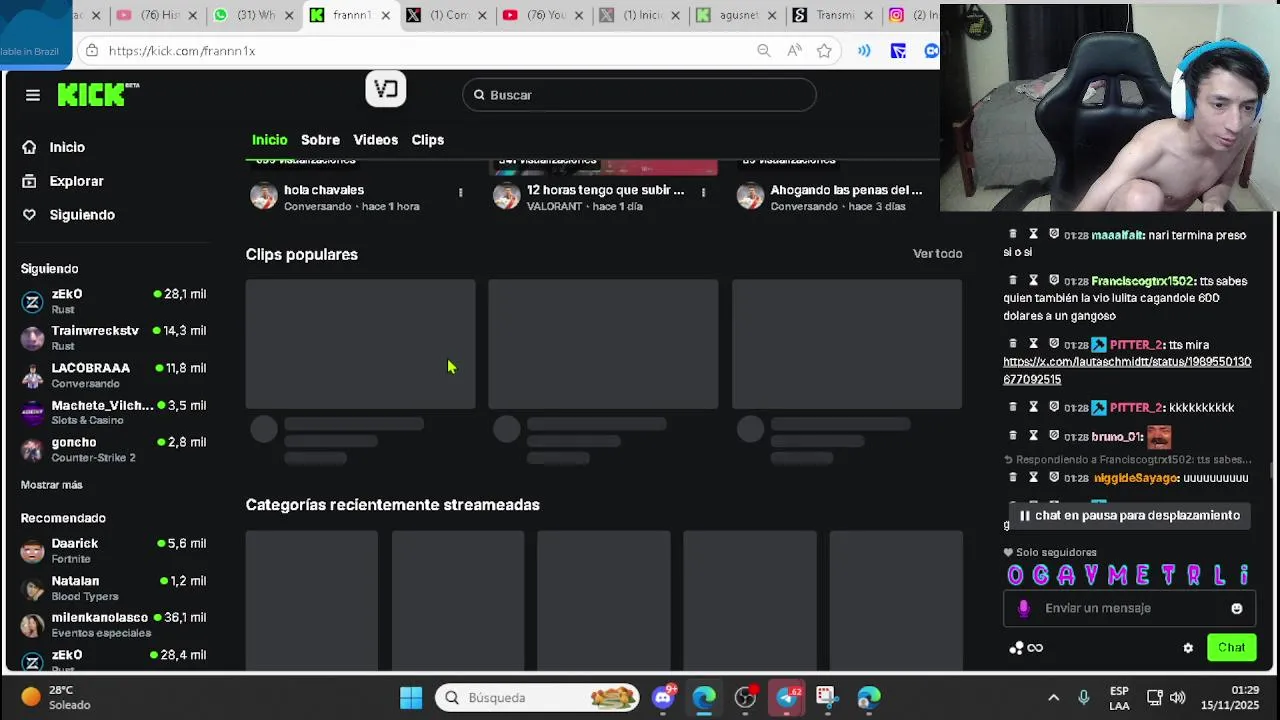Viewport: 1280px width, 720px height.
Task: Click the Enviar un mensaje chat input
Action: (x=1130, y=608)
